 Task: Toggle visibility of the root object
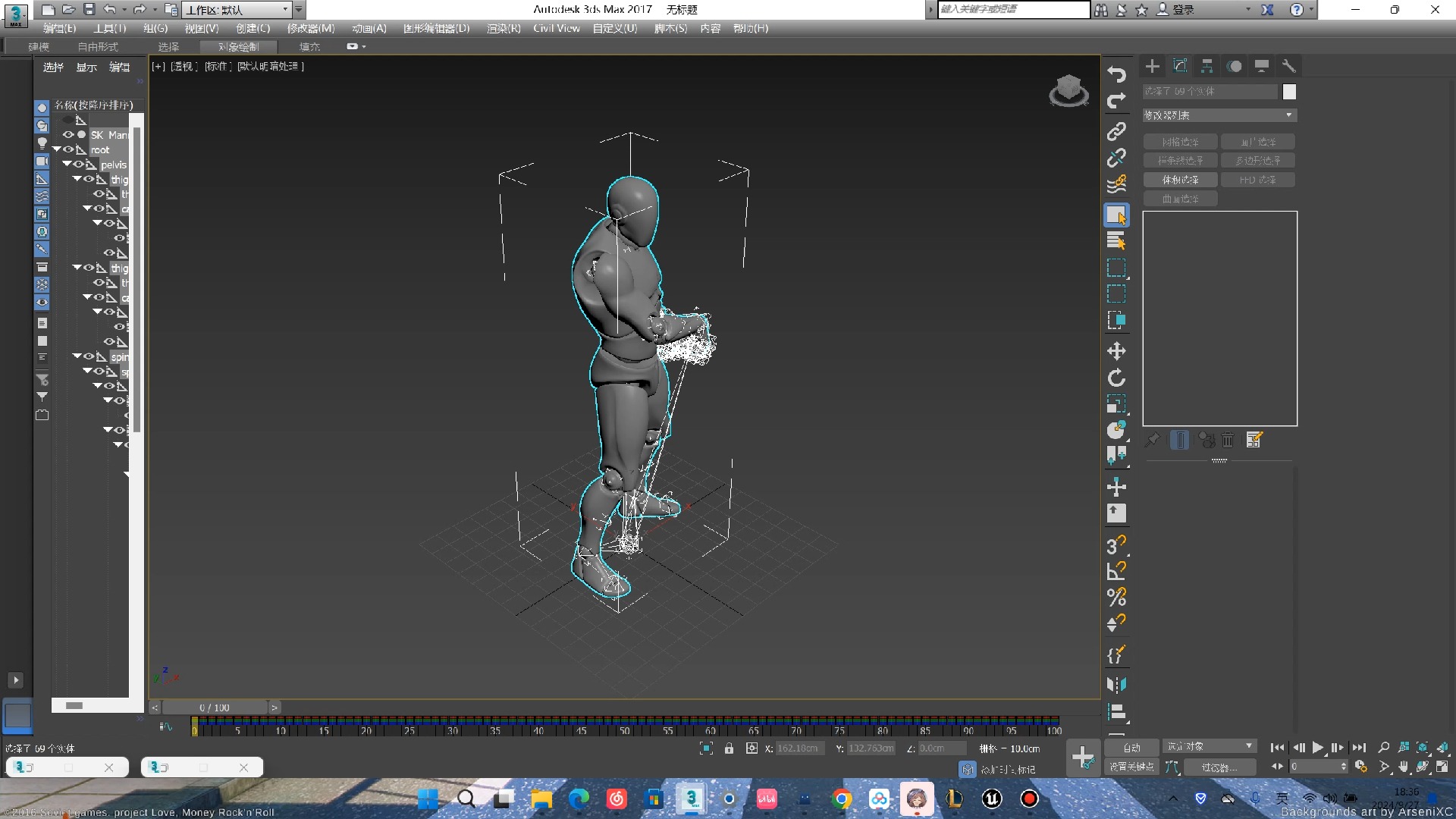68,149
